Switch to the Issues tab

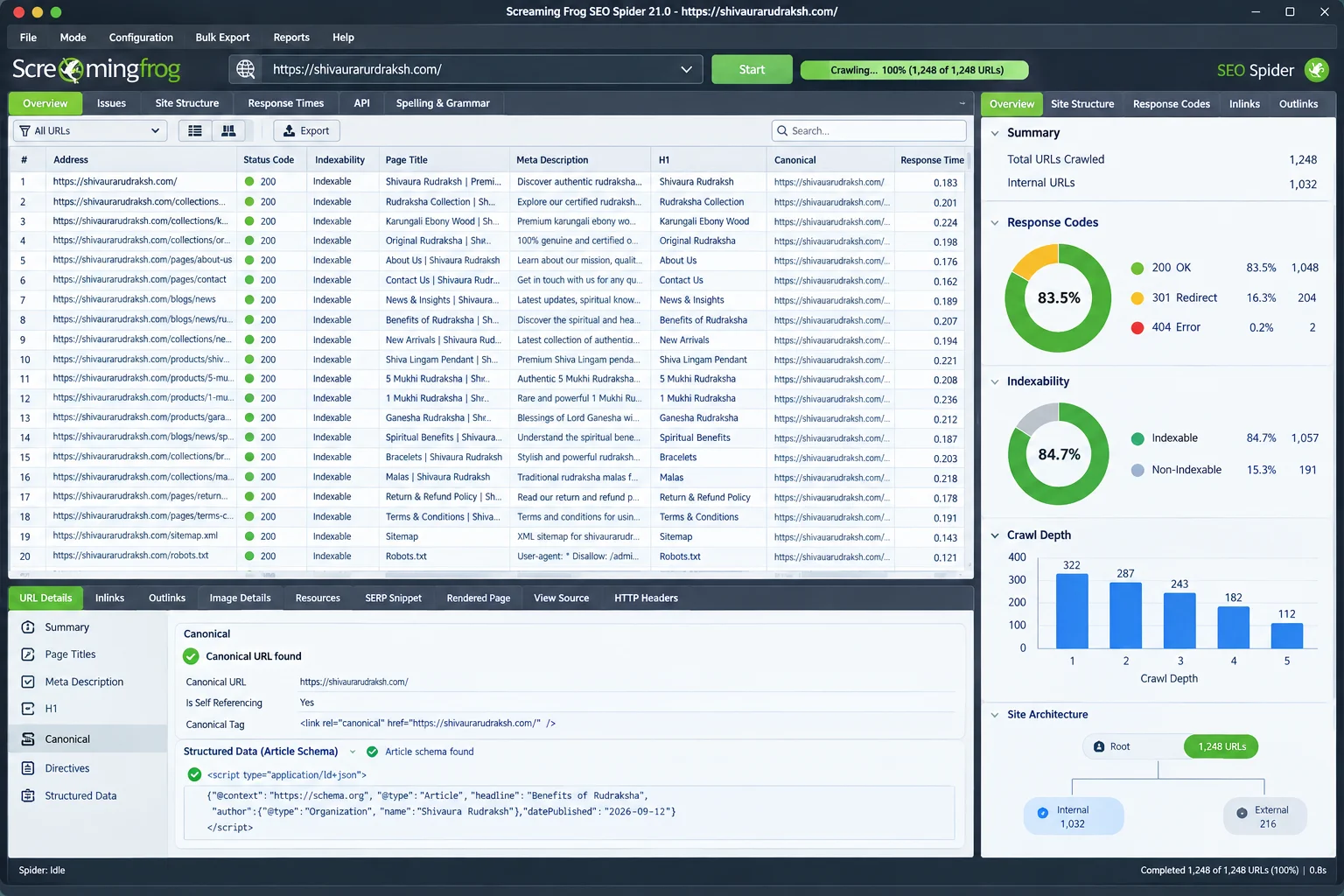click(x=111, y=103)
